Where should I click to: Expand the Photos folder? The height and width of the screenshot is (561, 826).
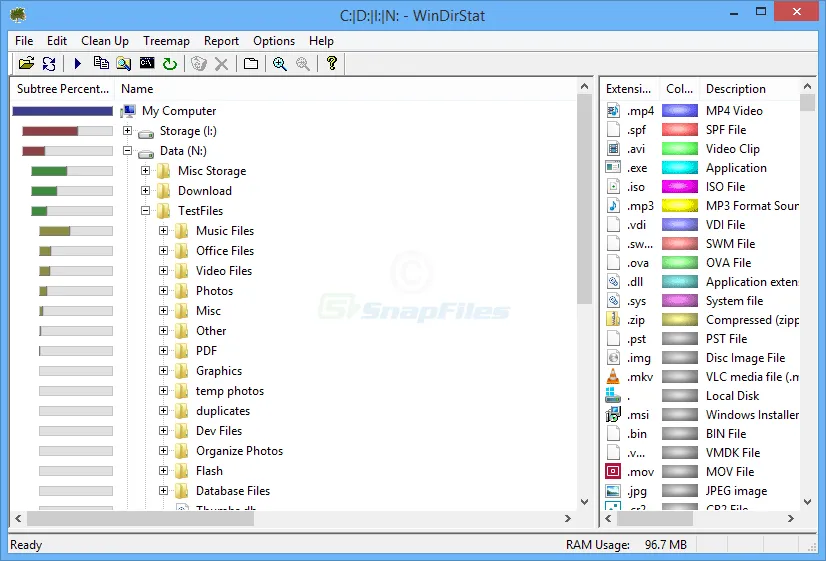click(x=163, y=290)
